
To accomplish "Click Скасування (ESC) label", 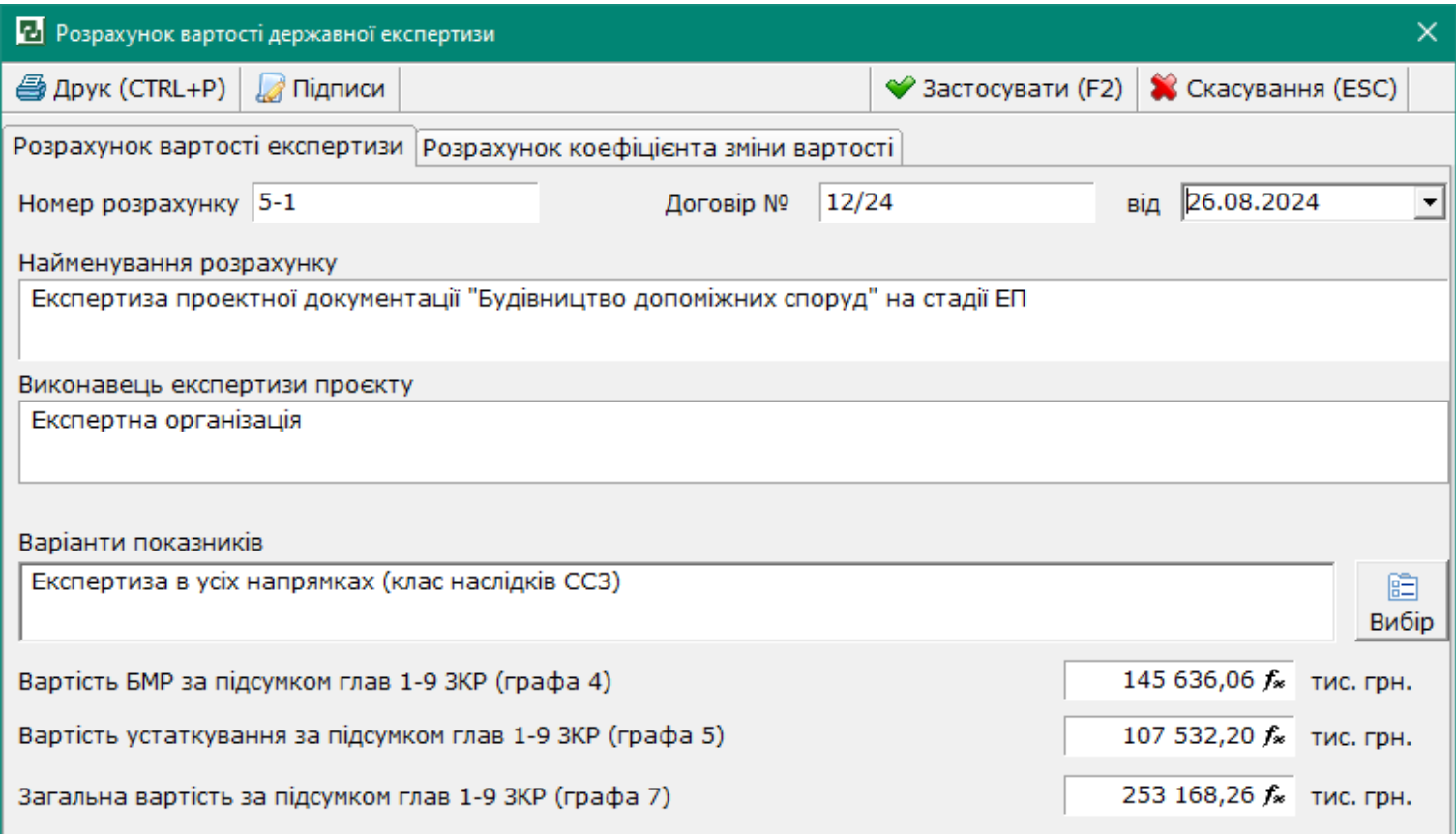I will (1292, 89).
